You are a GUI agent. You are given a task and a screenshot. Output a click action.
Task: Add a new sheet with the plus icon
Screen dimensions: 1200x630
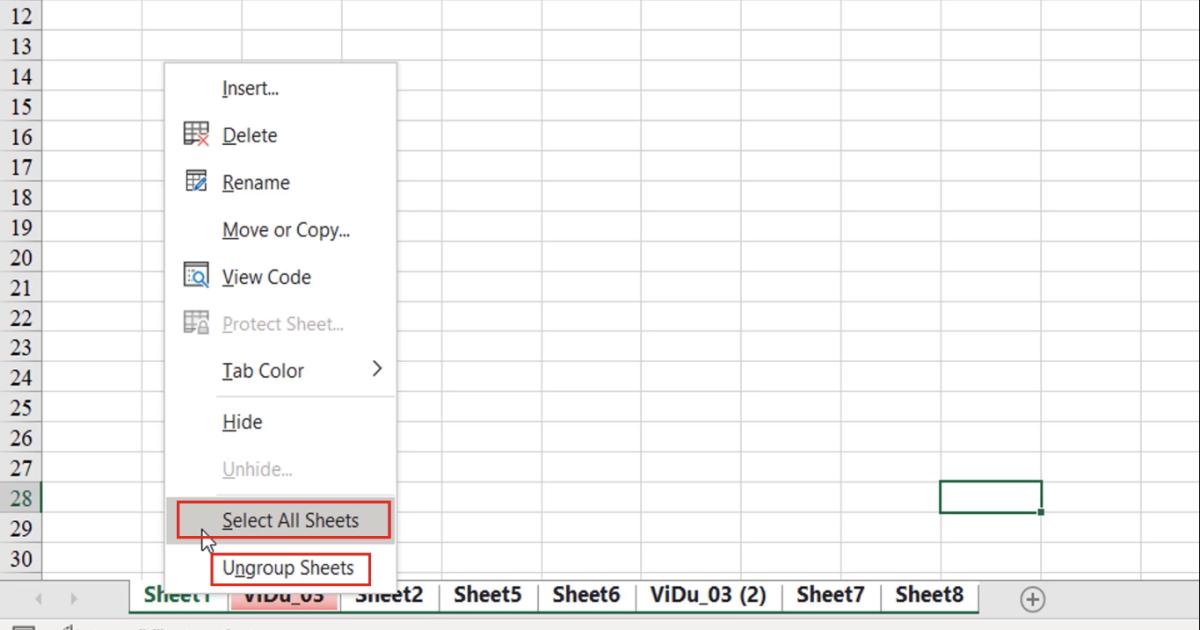pos(1032,597)
